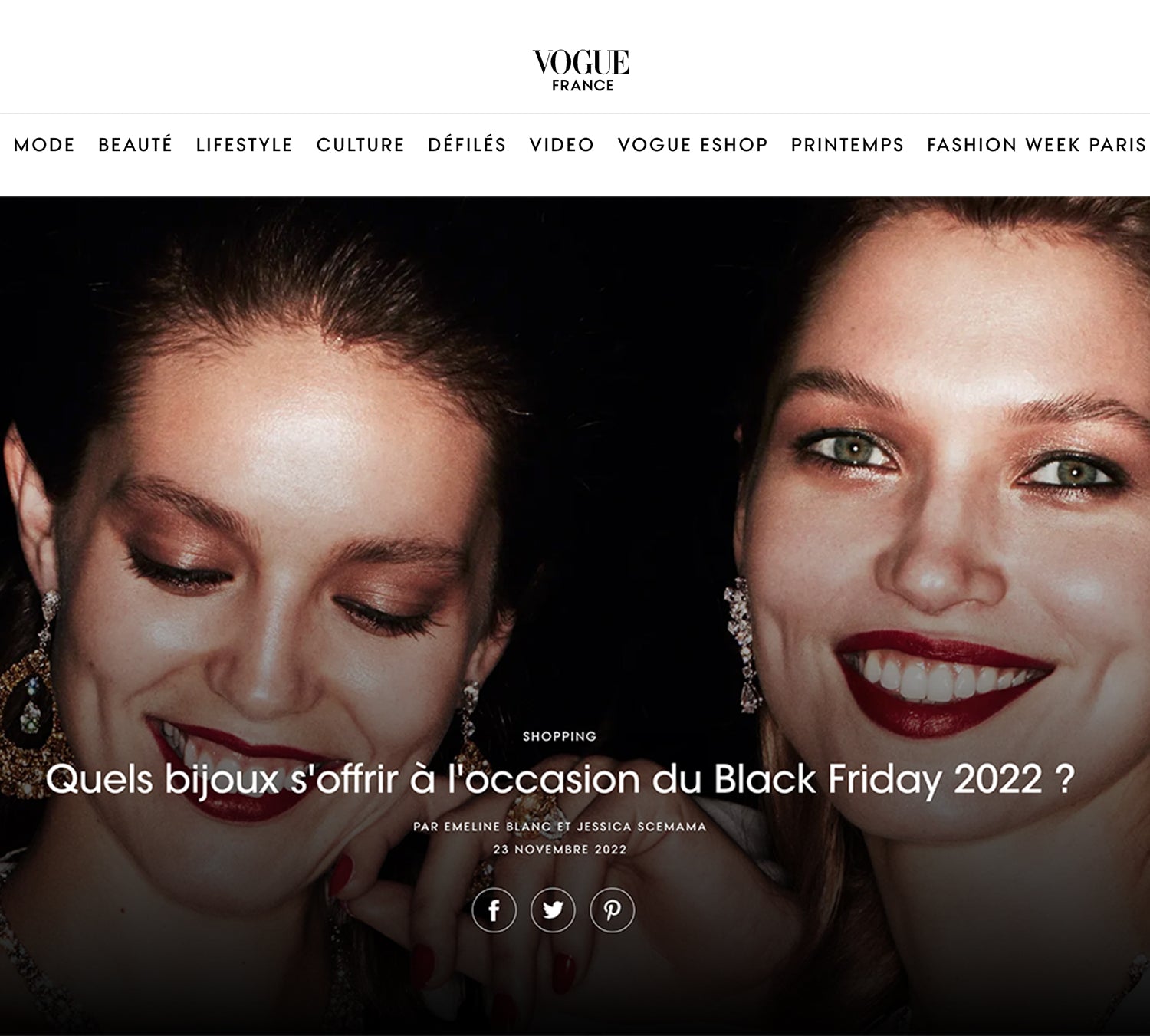The width and height of the screenshot is (1150, 1036).
Task: Open the Printemps section
Action: 848,145
